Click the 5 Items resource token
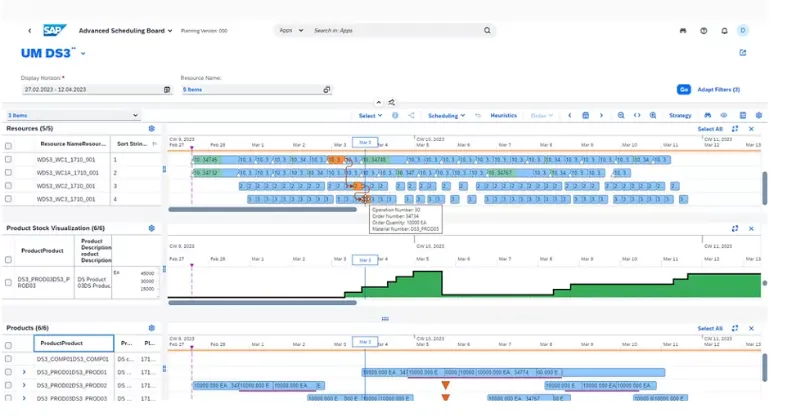 click(x=192, y=90)
